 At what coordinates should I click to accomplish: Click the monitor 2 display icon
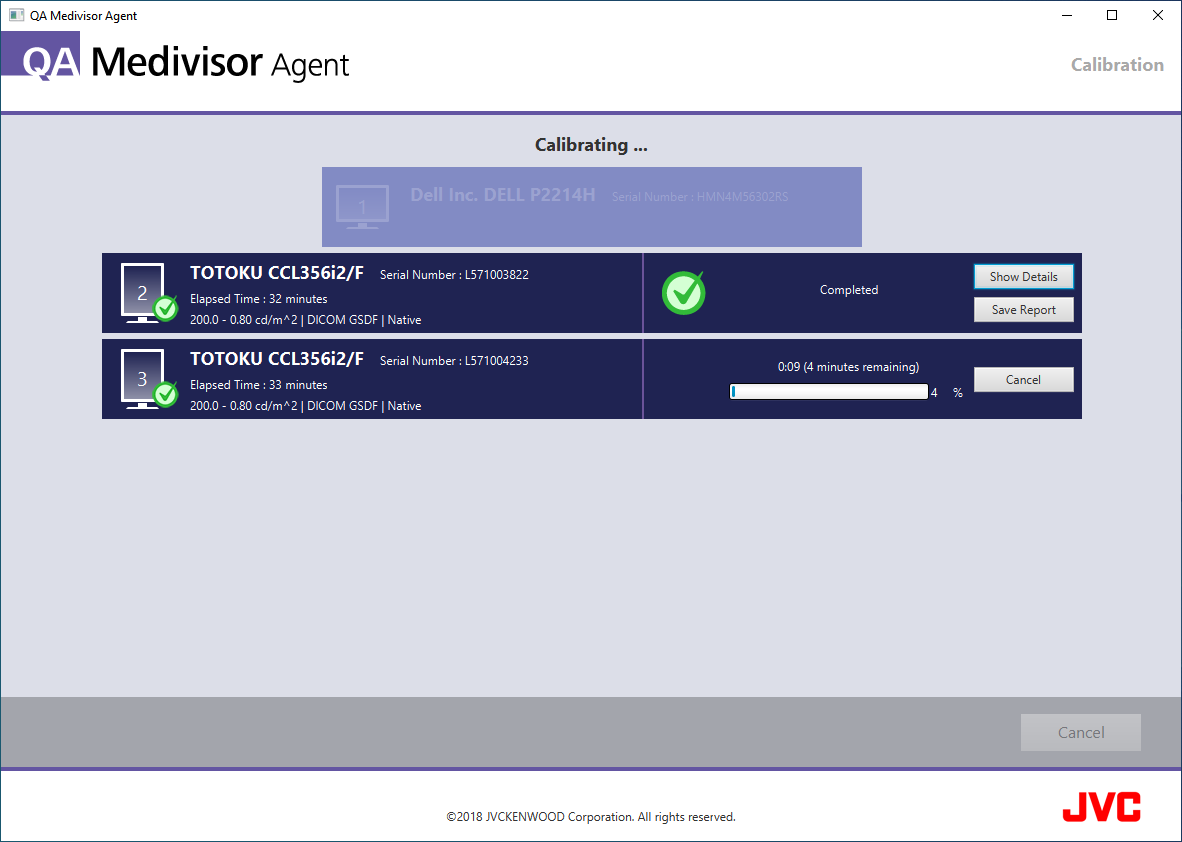click(149, 292)
